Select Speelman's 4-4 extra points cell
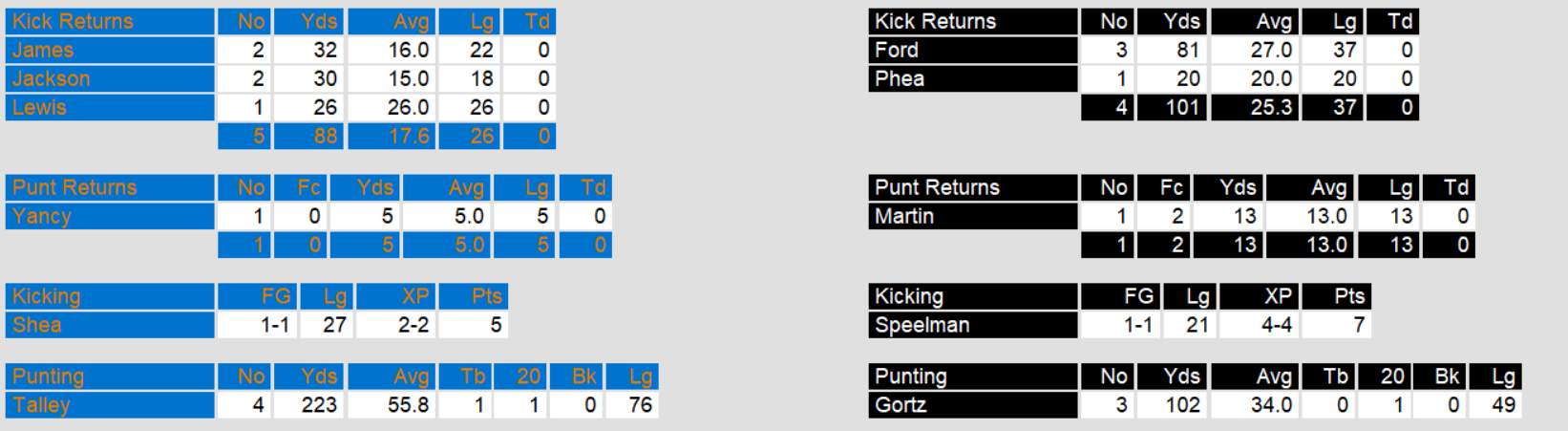The image size is (1568, 431). 1260,325
